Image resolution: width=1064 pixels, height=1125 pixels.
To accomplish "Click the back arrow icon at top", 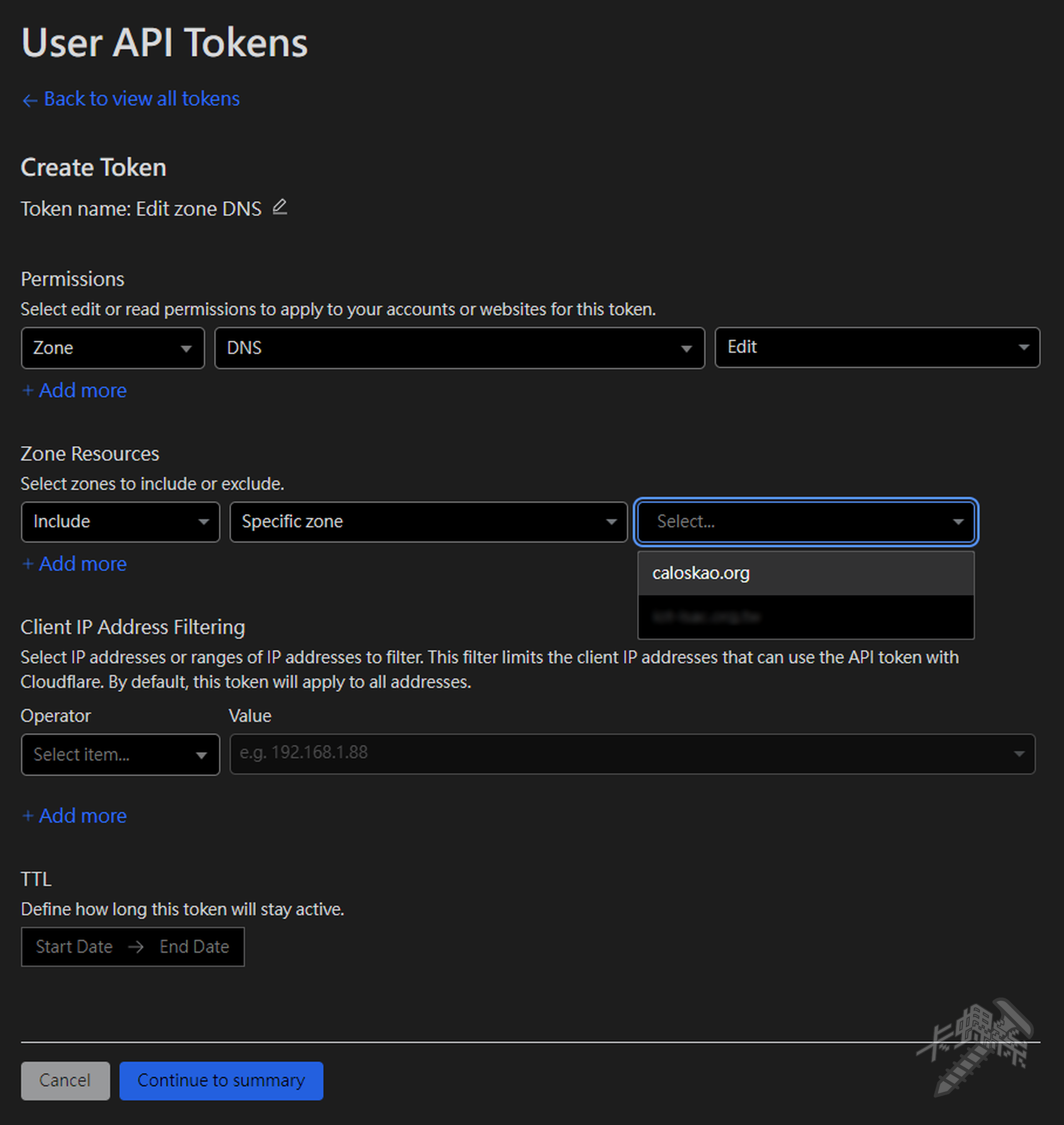I will coord(29,100).
